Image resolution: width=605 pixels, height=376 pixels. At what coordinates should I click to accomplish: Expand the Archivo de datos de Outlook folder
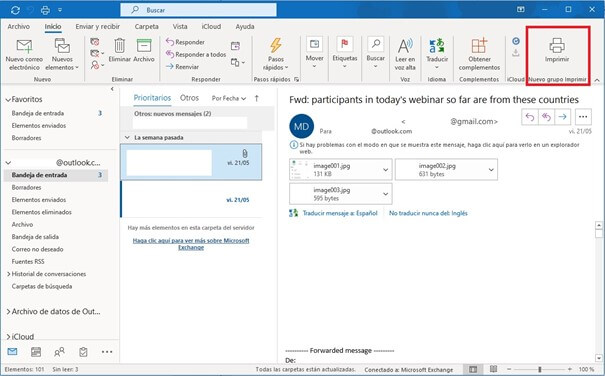(8, 312)
